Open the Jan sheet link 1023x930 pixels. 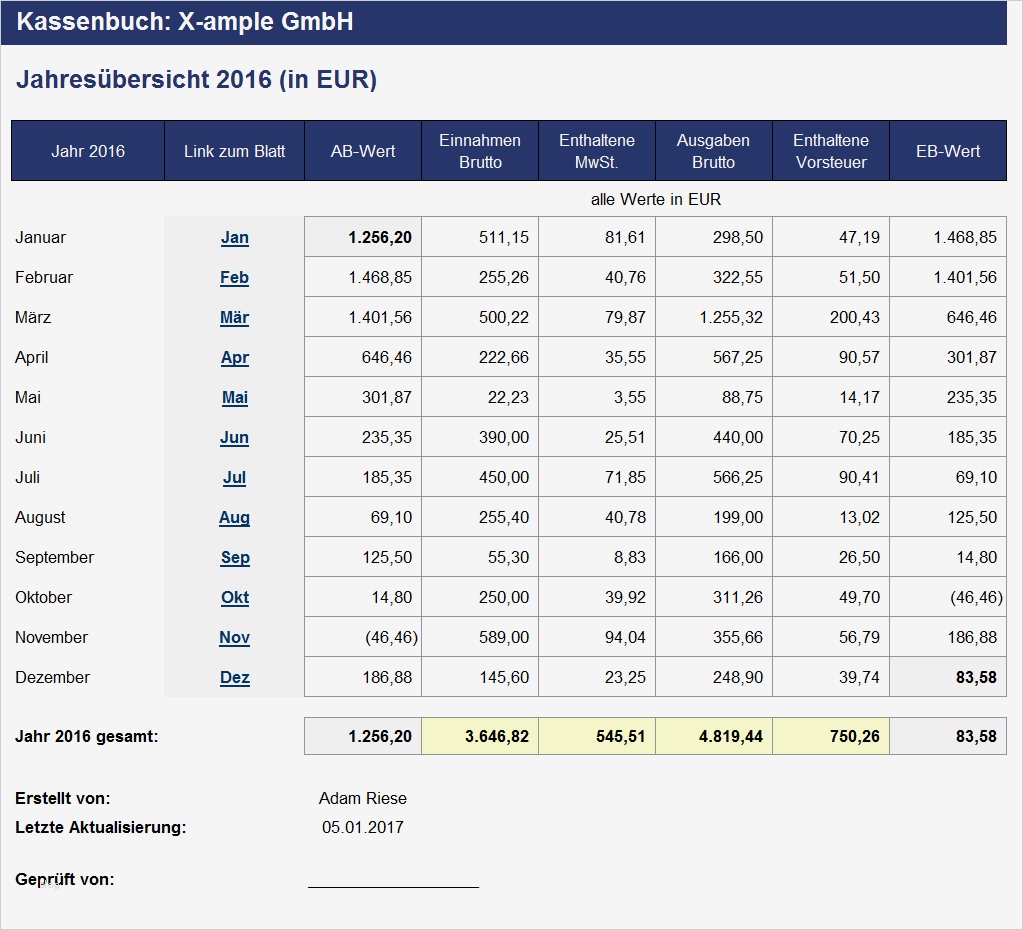point(234,238)
